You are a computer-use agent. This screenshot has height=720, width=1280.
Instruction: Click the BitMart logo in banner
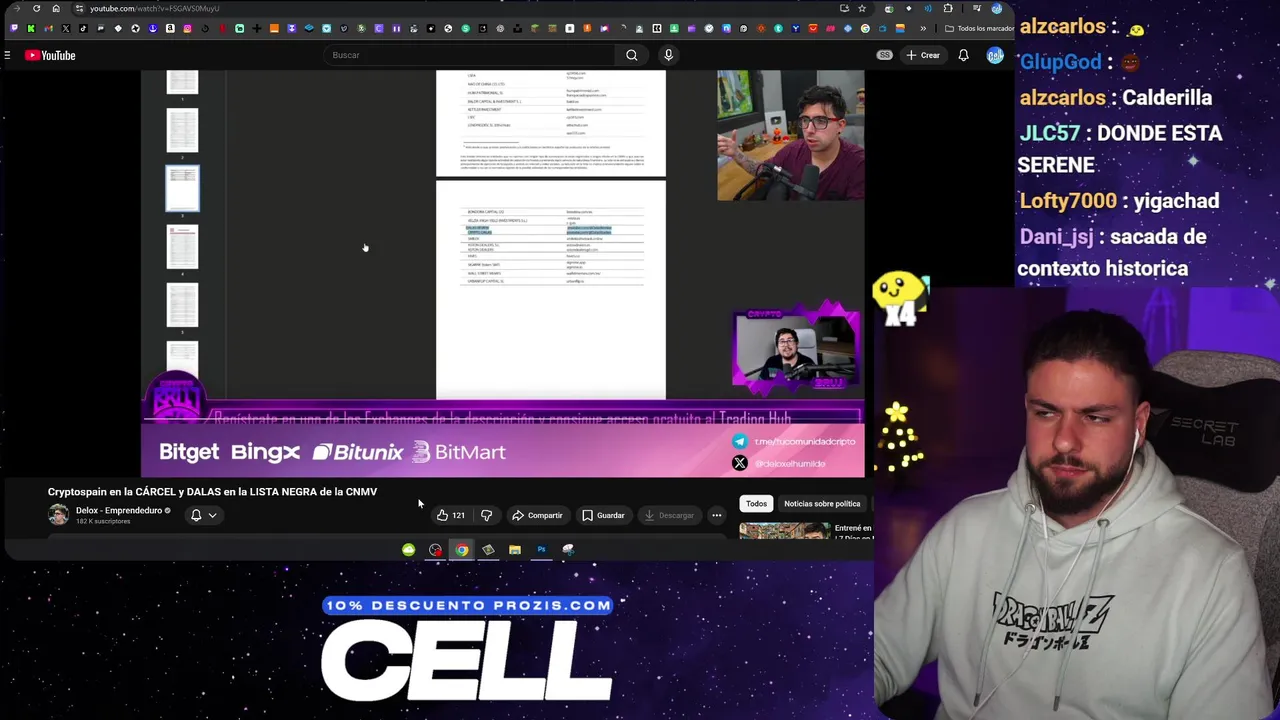click(459, 452)
